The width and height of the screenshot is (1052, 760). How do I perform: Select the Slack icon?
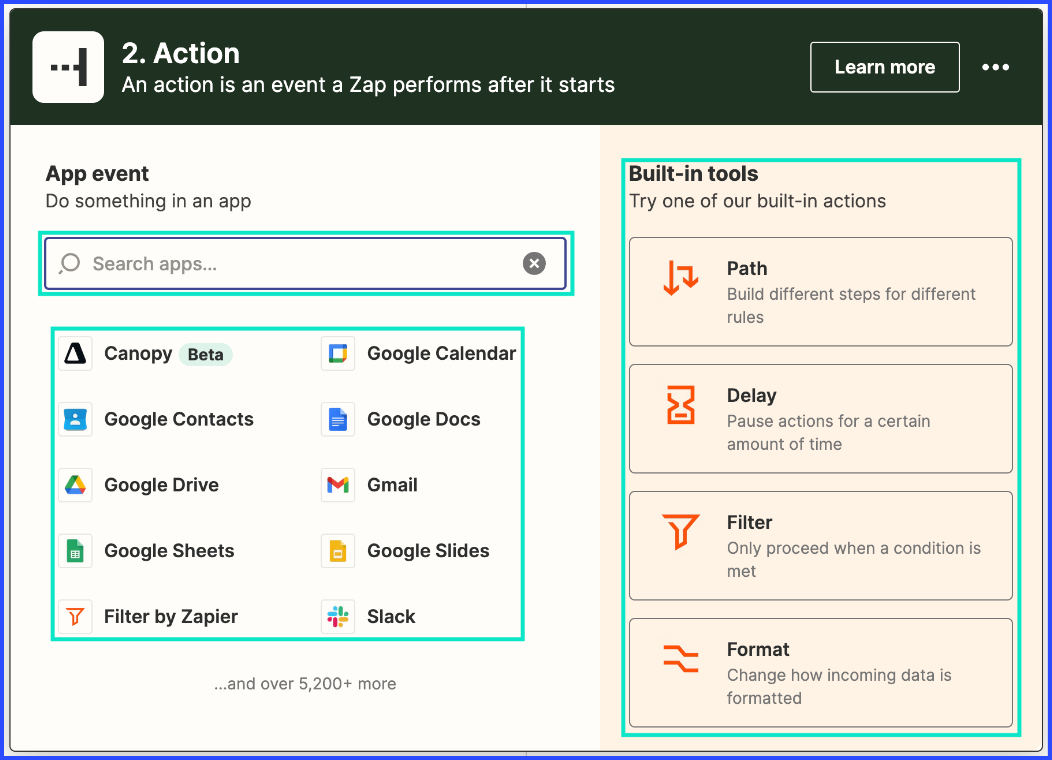337,616
